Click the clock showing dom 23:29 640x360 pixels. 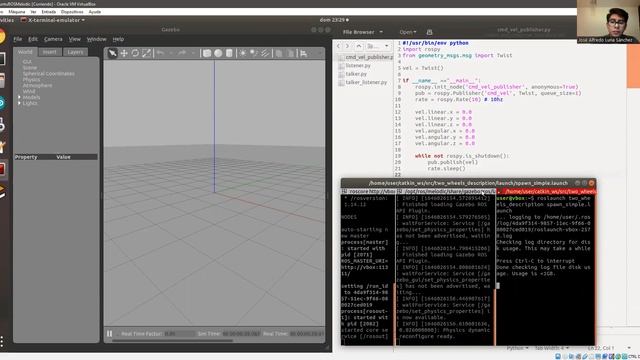(334, 20)
